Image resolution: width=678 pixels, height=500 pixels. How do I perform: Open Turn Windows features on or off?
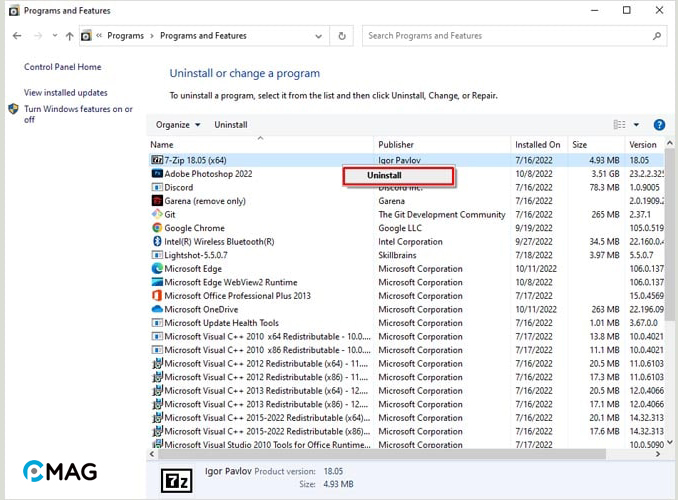coord(78,114)
